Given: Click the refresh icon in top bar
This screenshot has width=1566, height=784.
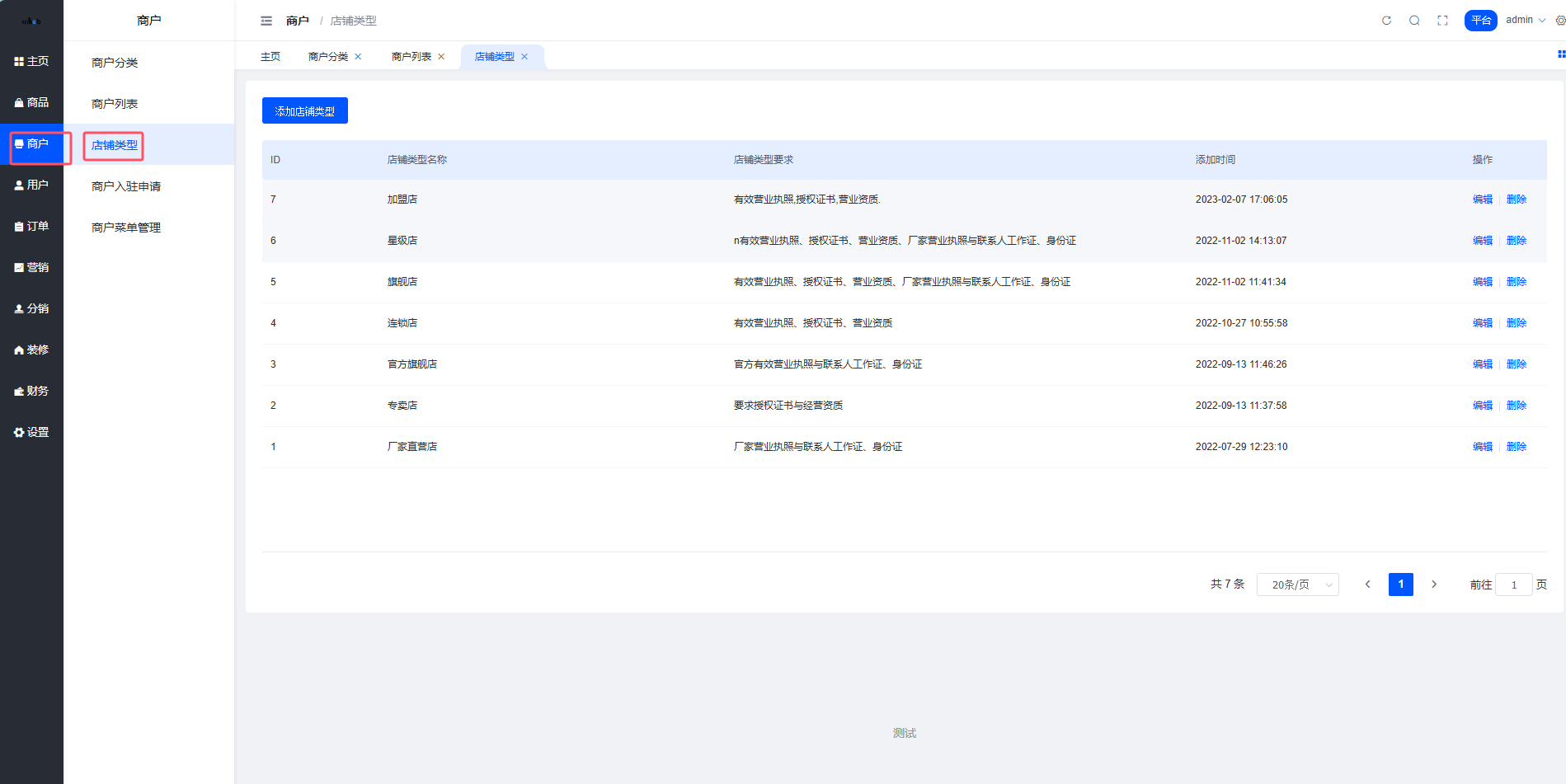Looking at the screenshot, I should (x=1386, y=21).
